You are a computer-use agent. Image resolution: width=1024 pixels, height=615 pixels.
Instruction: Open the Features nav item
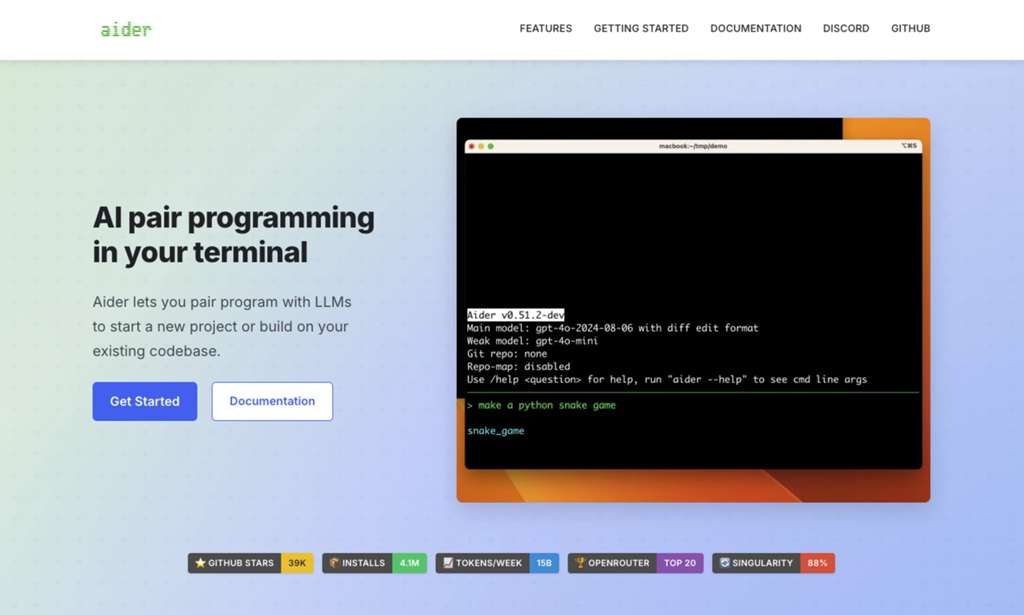tap(545, 28)
